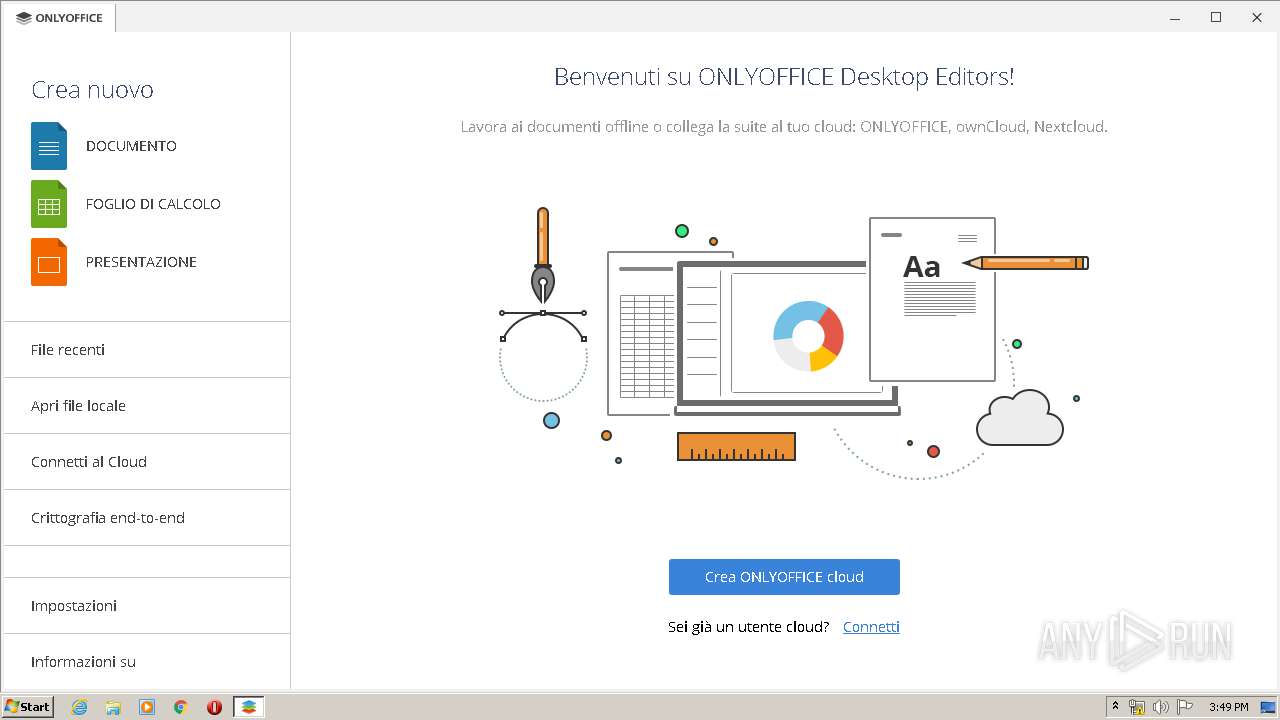The height and width of the screenshot is (720, 1280).
Task: Click the orange Presentazione file icon
Action: tap(49, 262)
